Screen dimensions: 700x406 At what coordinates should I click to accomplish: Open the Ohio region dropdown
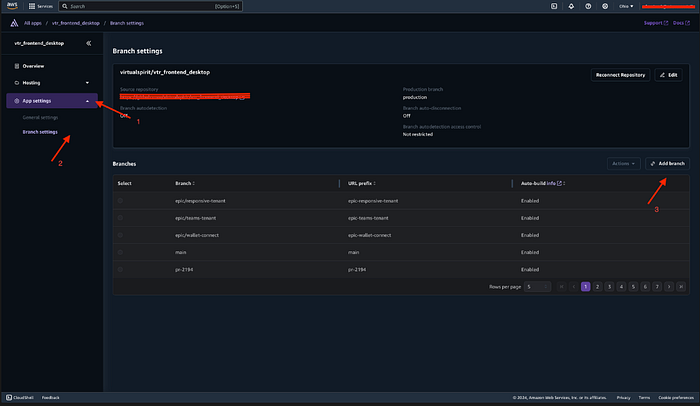click(x=626, y=6)
